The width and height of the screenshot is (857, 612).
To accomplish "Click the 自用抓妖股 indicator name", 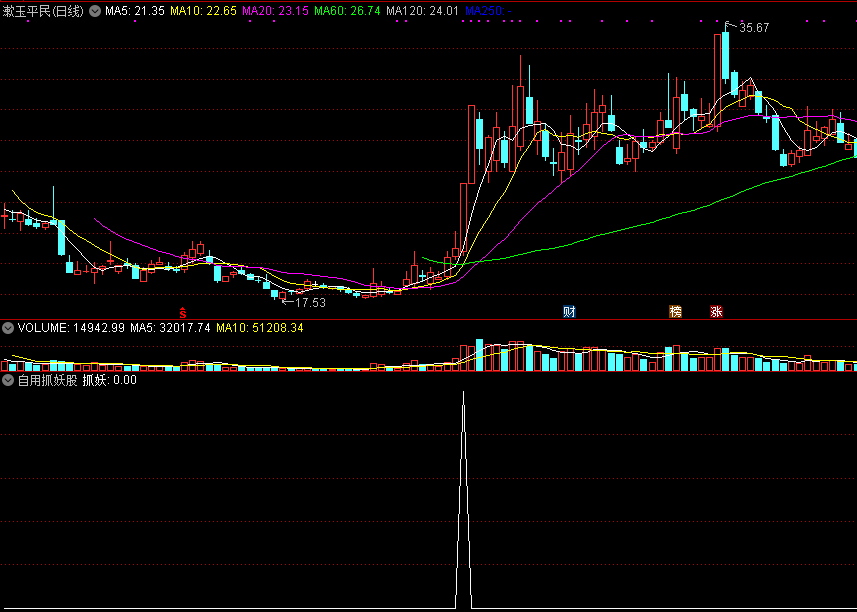I will (x=48, y=380).
